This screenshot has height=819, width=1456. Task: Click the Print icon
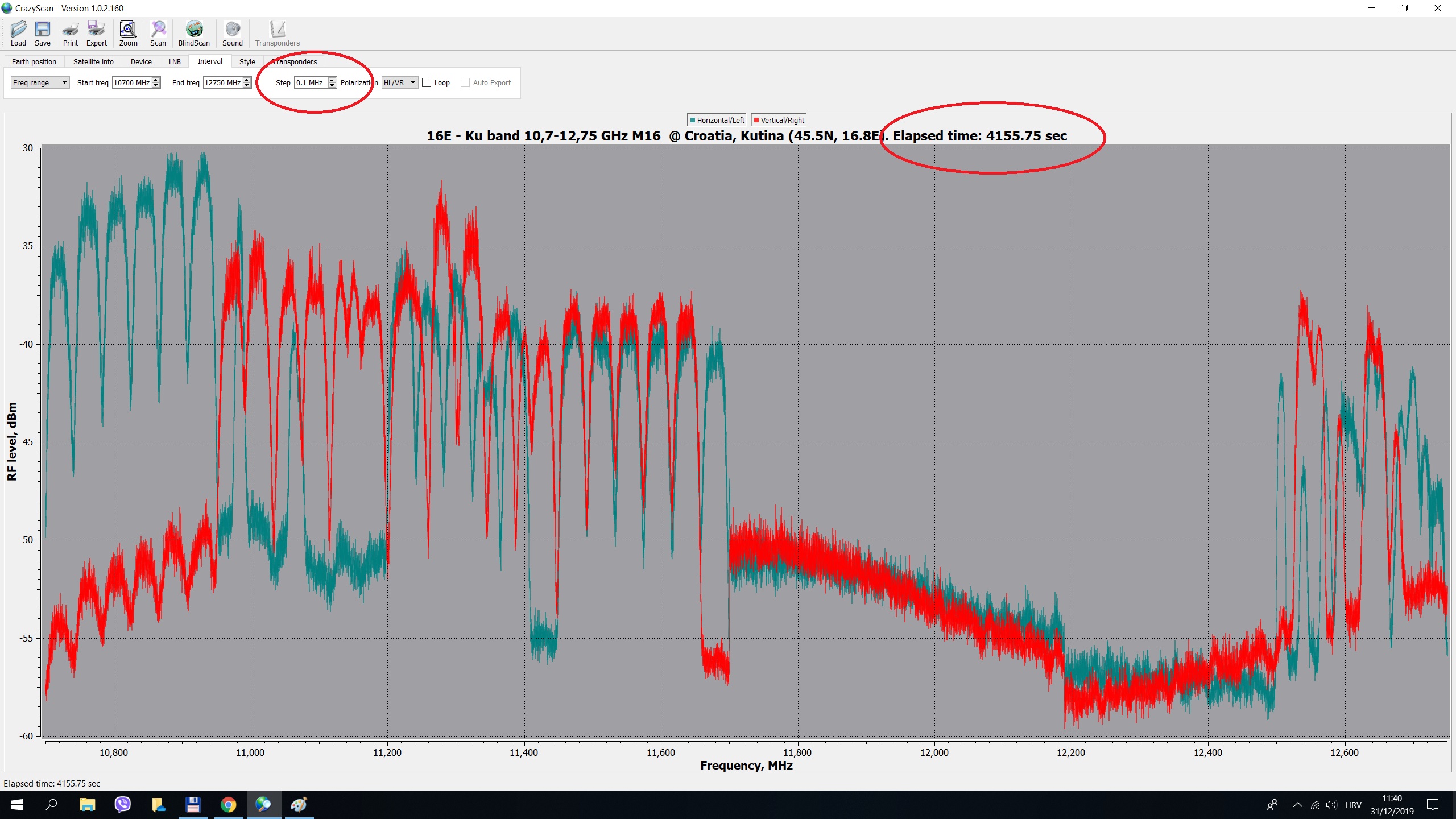[x=71, y=34]
